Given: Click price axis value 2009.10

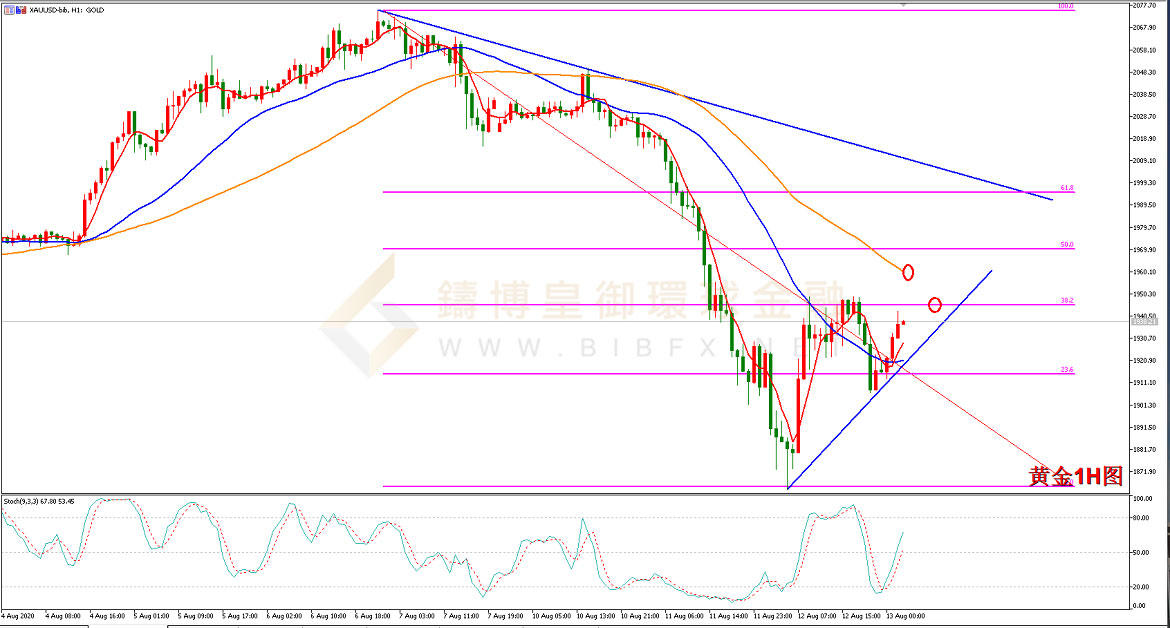Looking at the screenshot, I should click(x=1145, y=160).
